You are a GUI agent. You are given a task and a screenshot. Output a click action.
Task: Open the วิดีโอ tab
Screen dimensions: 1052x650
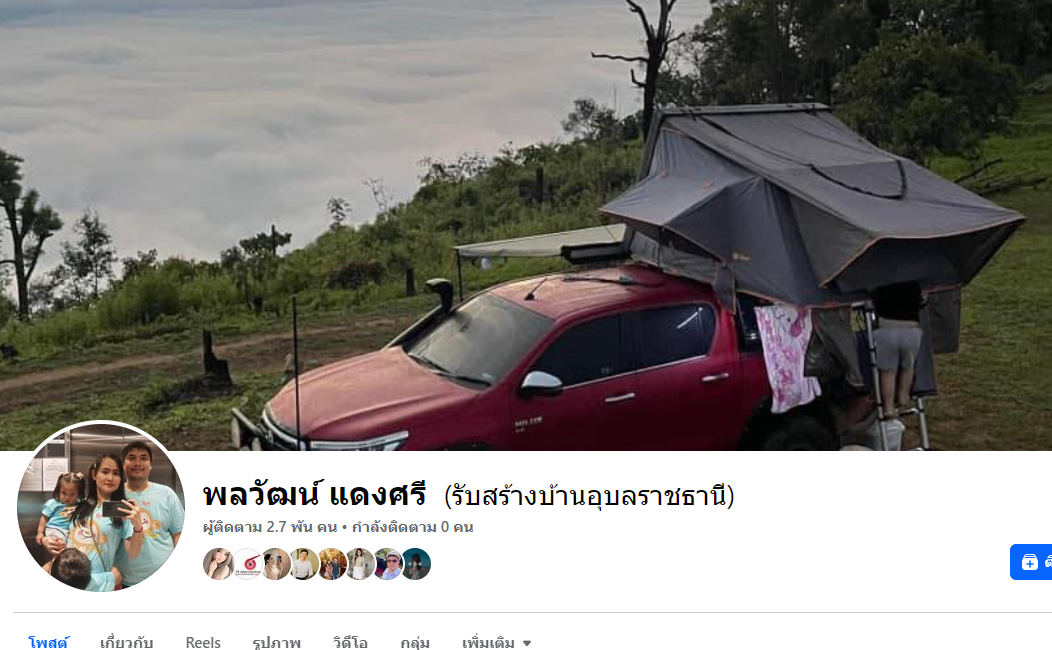(x=350, y=643)
